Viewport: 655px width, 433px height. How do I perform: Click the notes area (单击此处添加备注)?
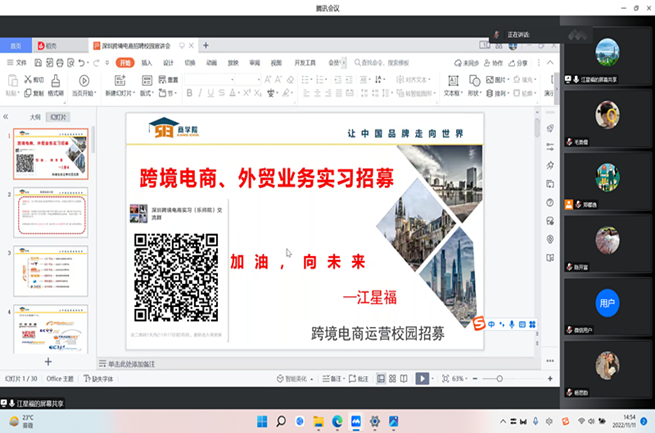[132, 364]
